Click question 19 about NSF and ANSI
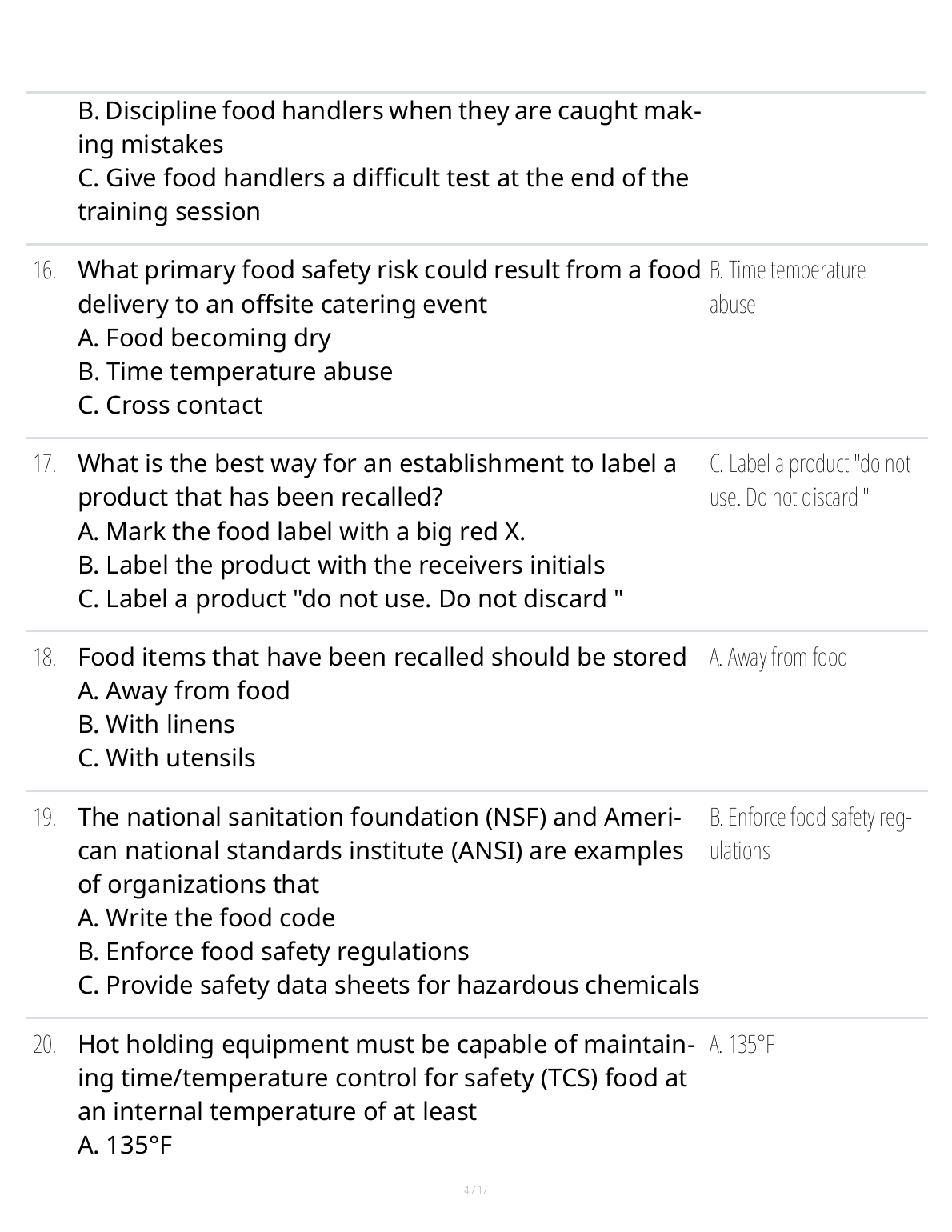 tap(380, 850)
